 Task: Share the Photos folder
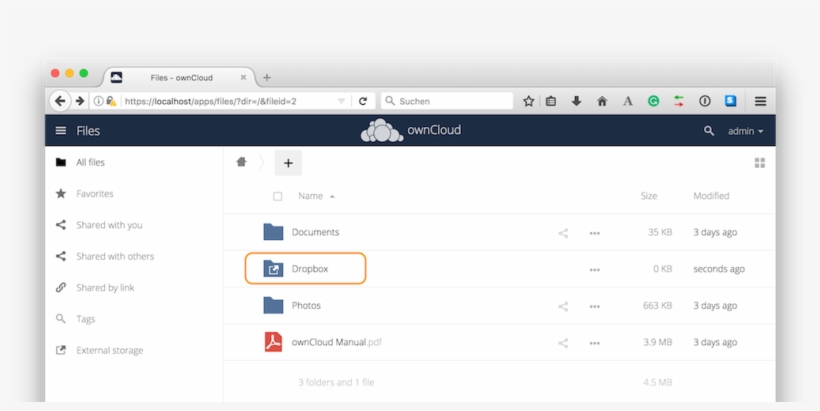[x=563, y=306]
